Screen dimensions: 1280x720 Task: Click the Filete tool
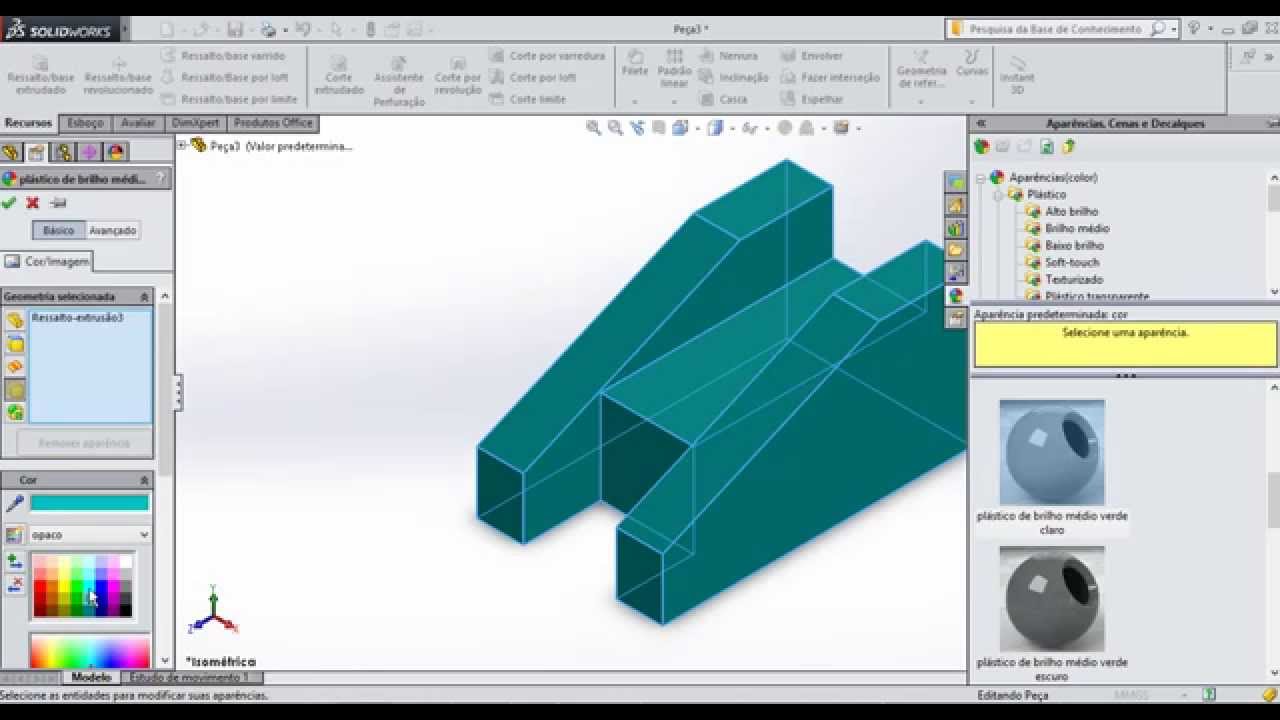pos(635,64)
